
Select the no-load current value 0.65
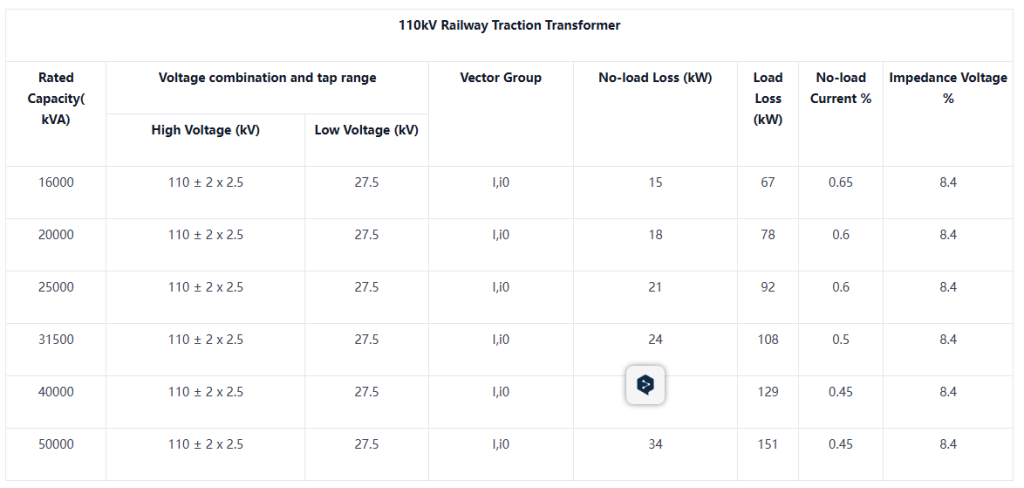coord(840,183)
